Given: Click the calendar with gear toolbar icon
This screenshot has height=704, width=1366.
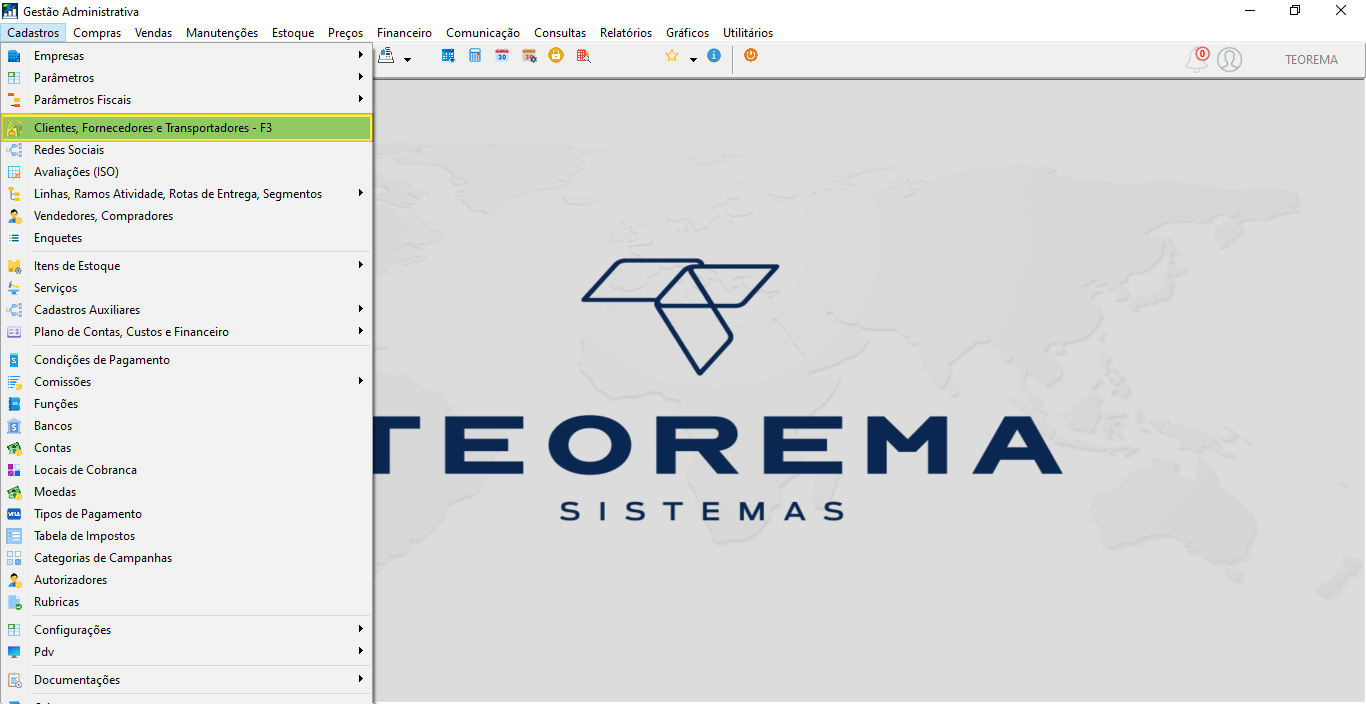Looking at the screenshot, I should 529,56.
